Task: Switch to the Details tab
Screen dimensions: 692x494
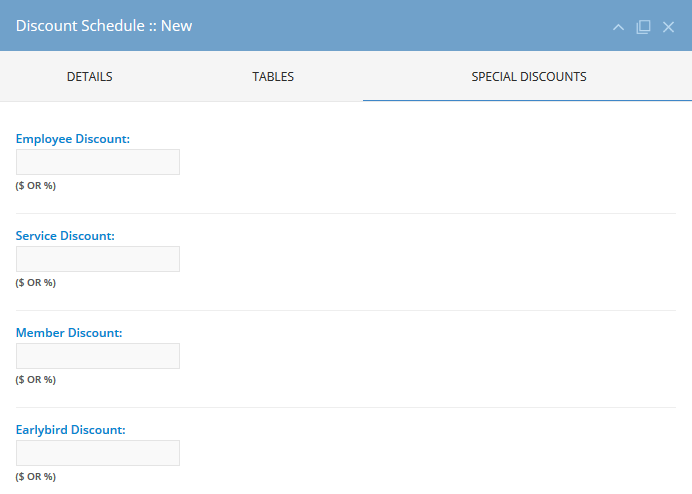Action: 90,76
